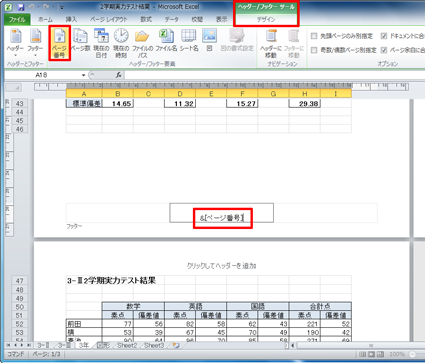Open the Insert ribbon tab
This screenshot has height=363, width=425.
pos(71,20)
